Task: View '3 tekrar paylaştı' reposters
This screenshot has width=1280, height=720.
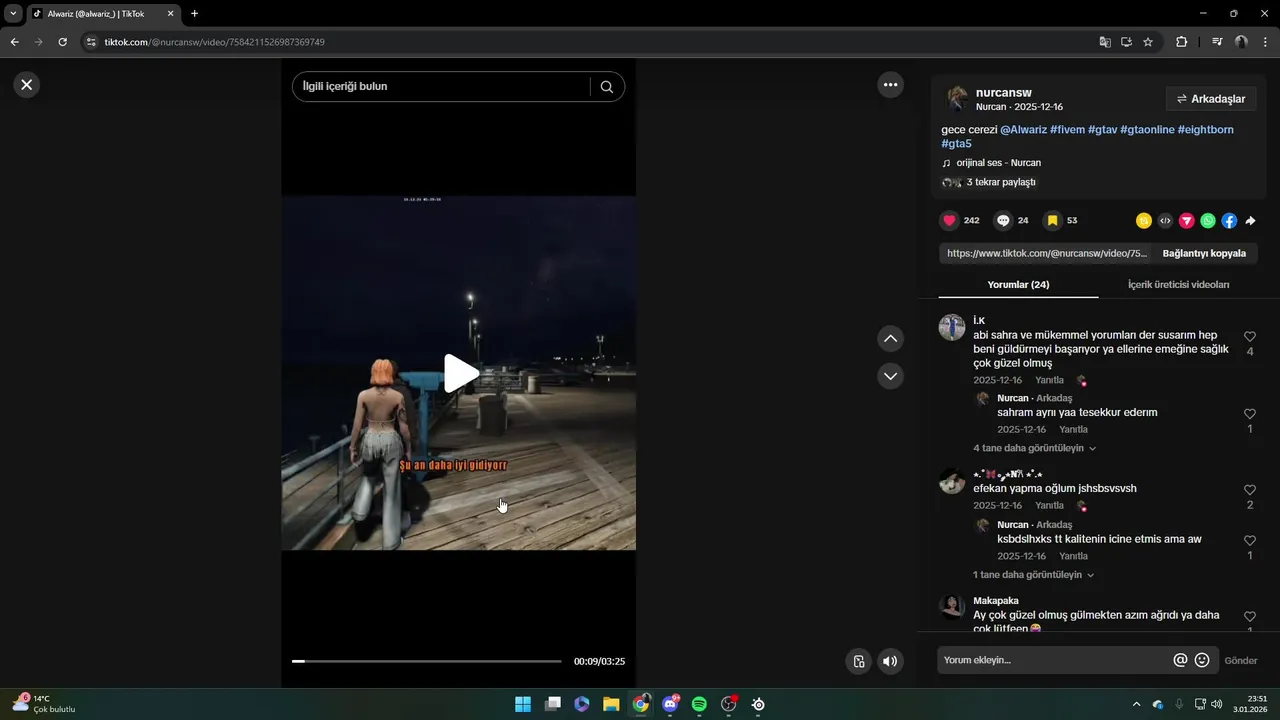Action: pos(1000,182)
